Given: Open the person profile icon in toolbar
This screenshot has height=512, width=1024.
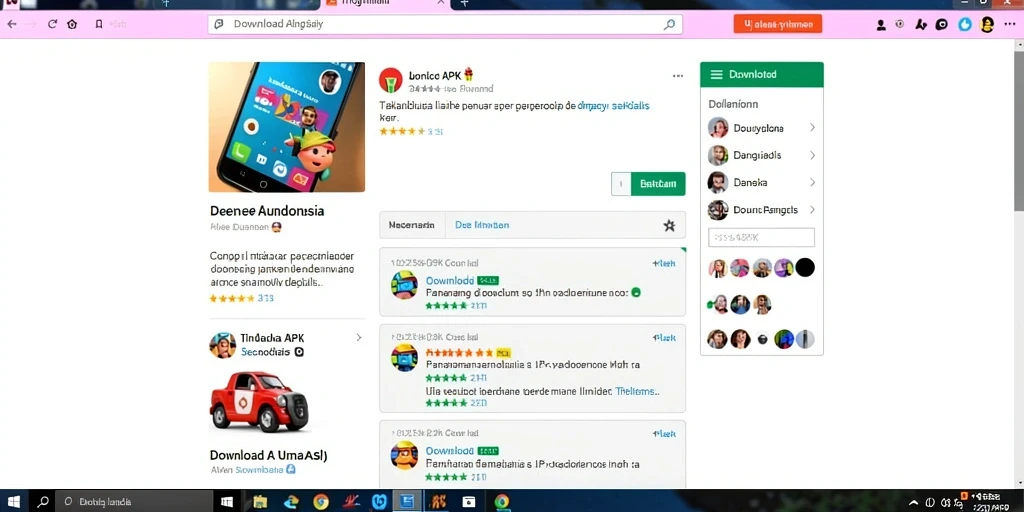Looking at the screenshot, I should pyautogui.click(x=881, y=25).
